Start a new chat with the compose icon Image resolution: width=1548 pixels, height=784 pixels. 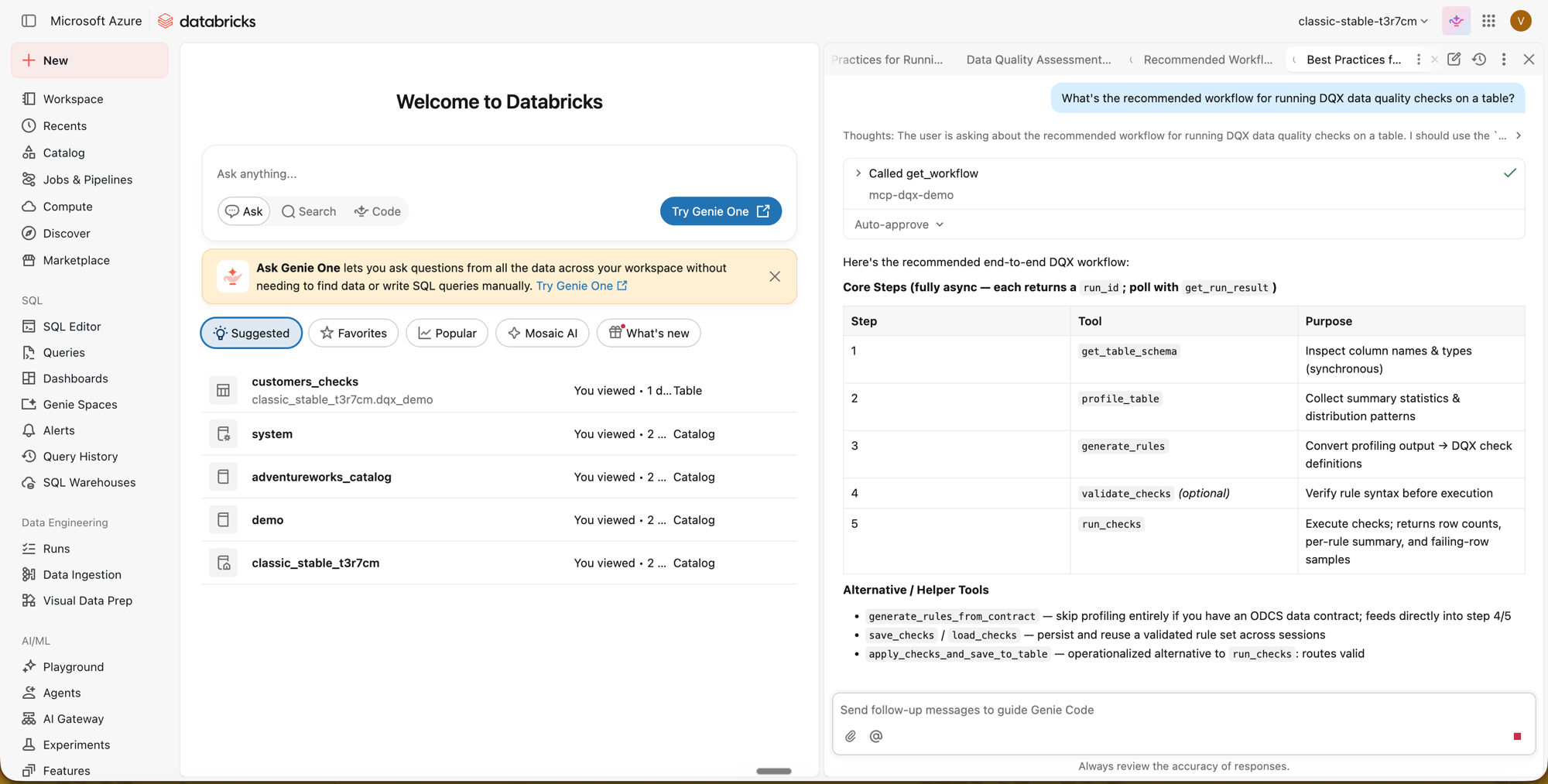tap(1454, 60)
